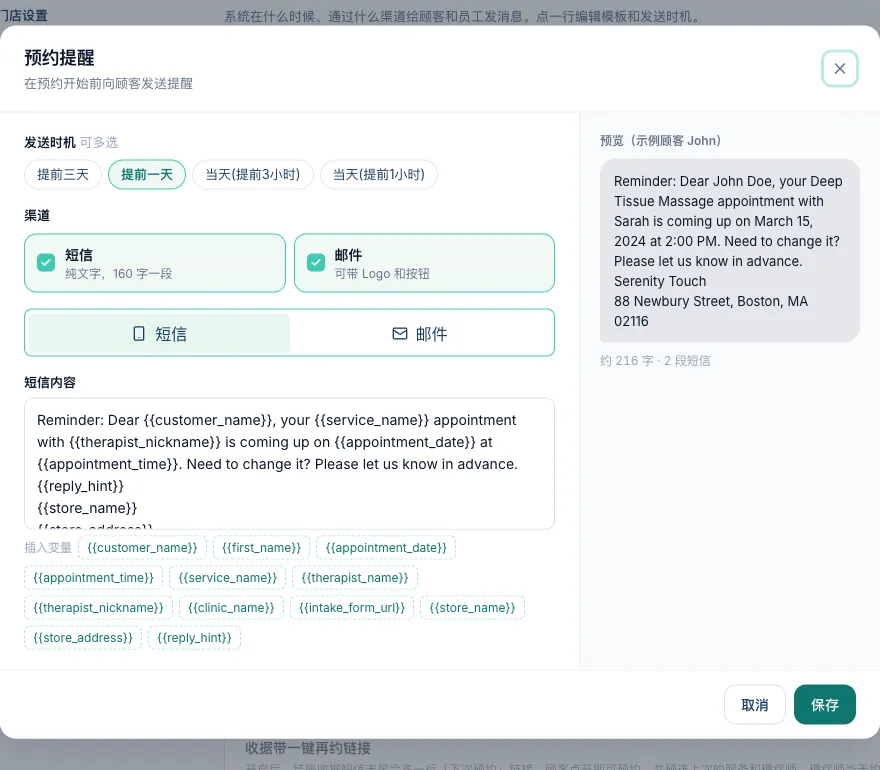880x770 pixels.
Task: Click 保存 to save the reminder
Action: 824,705
